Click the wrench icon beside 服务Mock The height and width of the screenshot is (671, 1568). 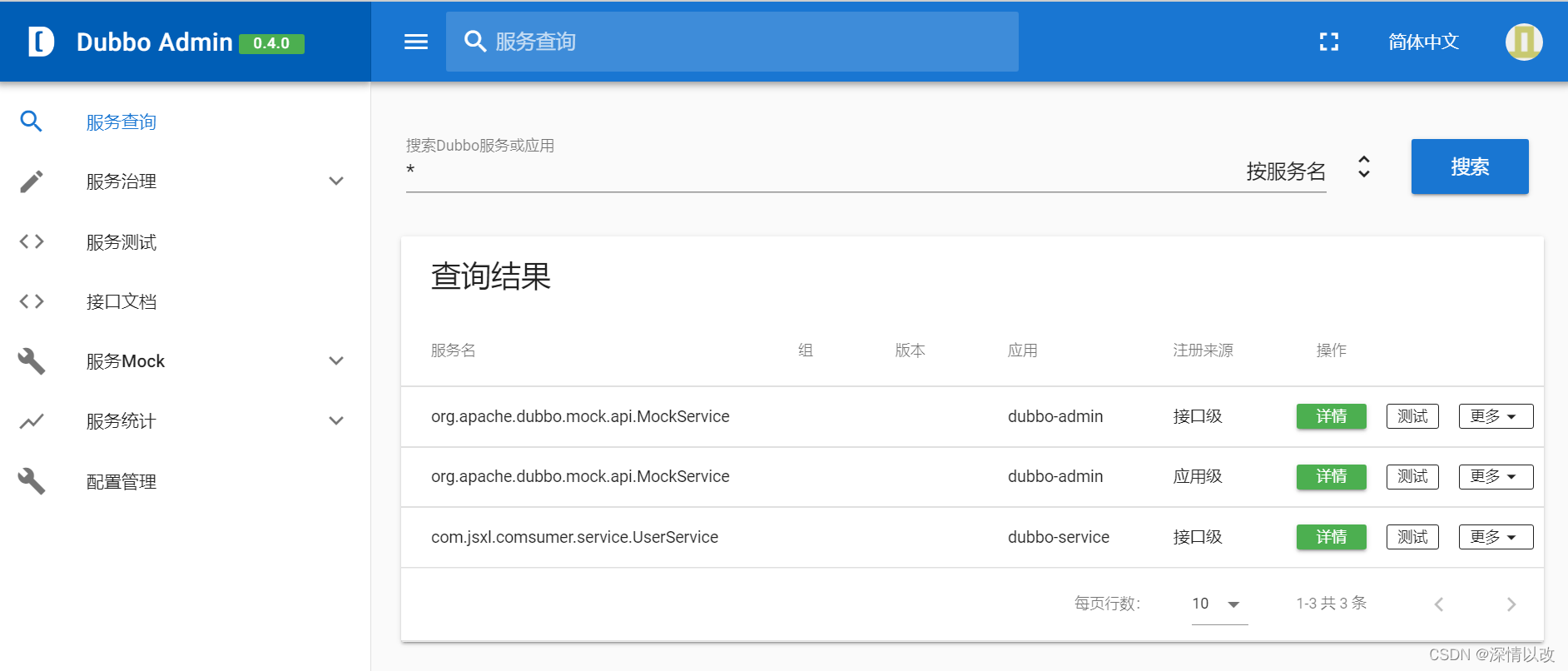(x=32, y=361)
